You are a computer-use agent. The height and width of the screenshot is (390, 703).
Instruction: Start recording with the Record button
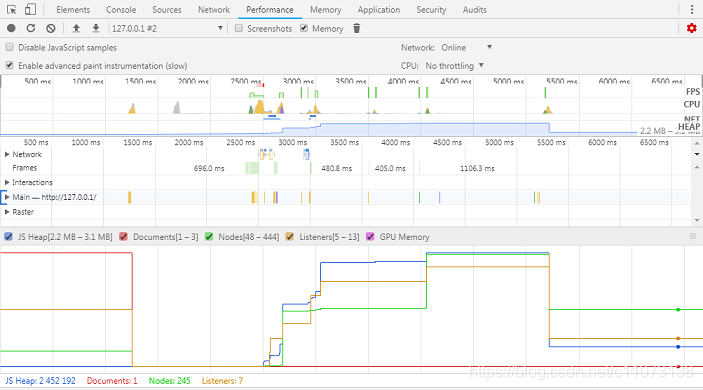[11, 28]
